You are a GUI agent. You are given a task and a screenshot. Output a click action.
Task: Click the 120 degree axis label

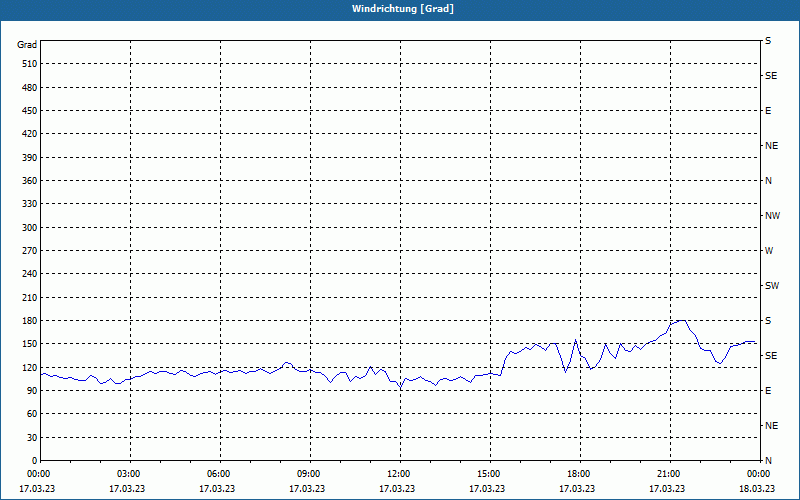[x=30, y=367]
